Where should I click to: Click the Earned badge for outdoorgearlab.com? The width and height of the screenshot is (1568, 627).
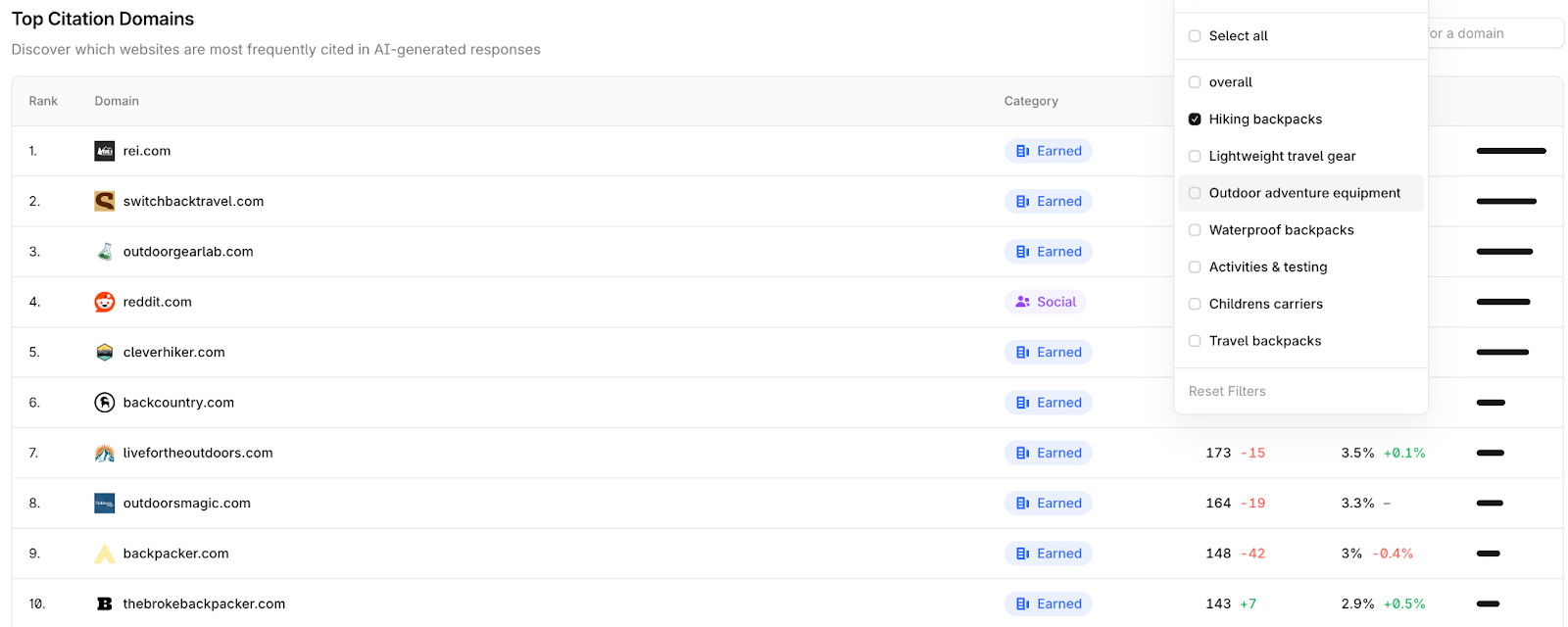tap(1048, 252)
